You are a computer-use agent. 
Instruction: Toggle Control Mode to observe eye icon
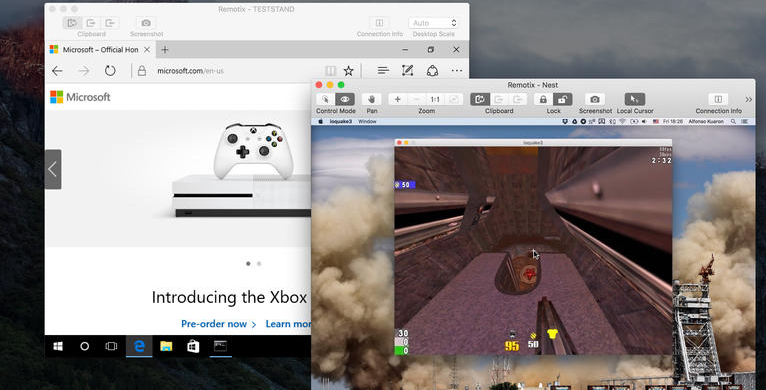pyautogui.click(x=345, y=100)
